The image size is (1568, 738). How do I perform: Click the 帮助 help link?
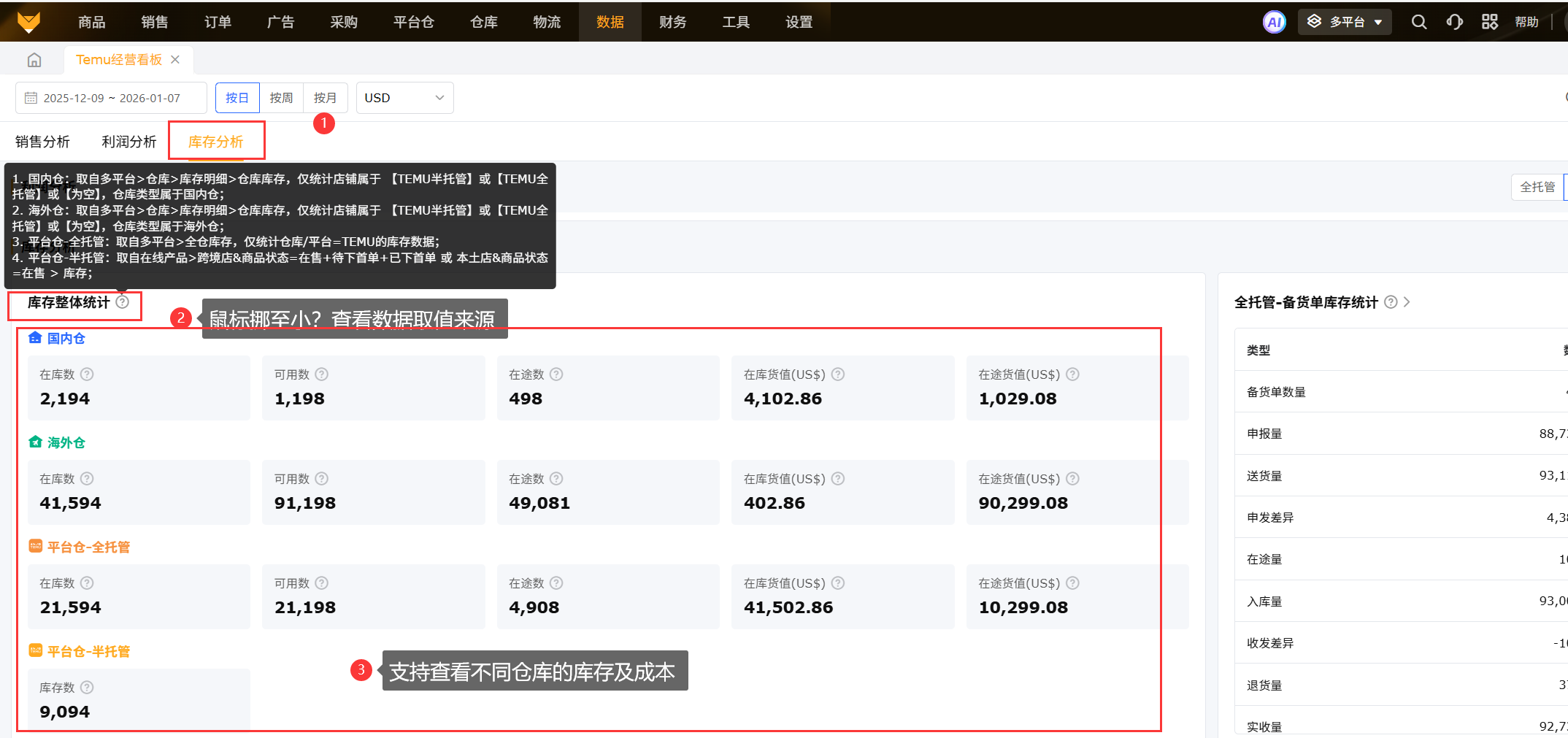(x=1526, y=22)
